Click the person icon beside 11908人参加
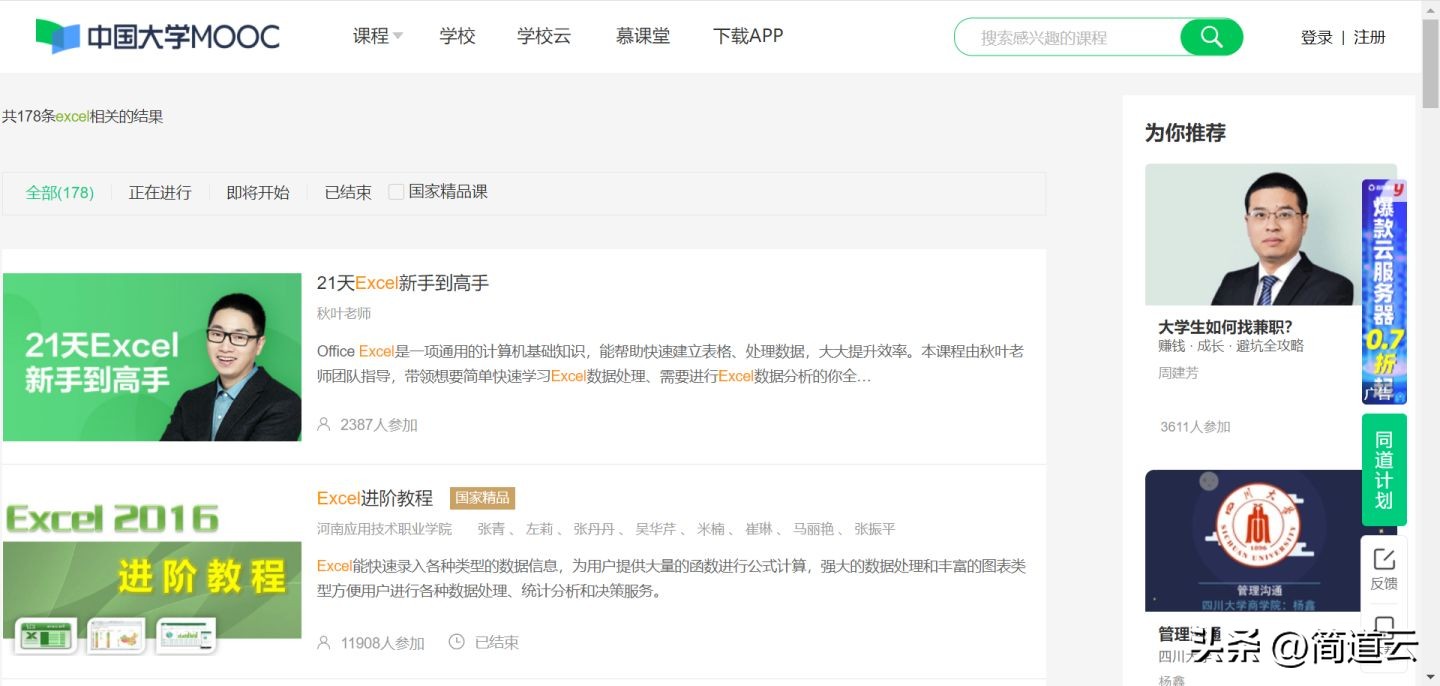The image size is (1440, 686). point(323,642)
